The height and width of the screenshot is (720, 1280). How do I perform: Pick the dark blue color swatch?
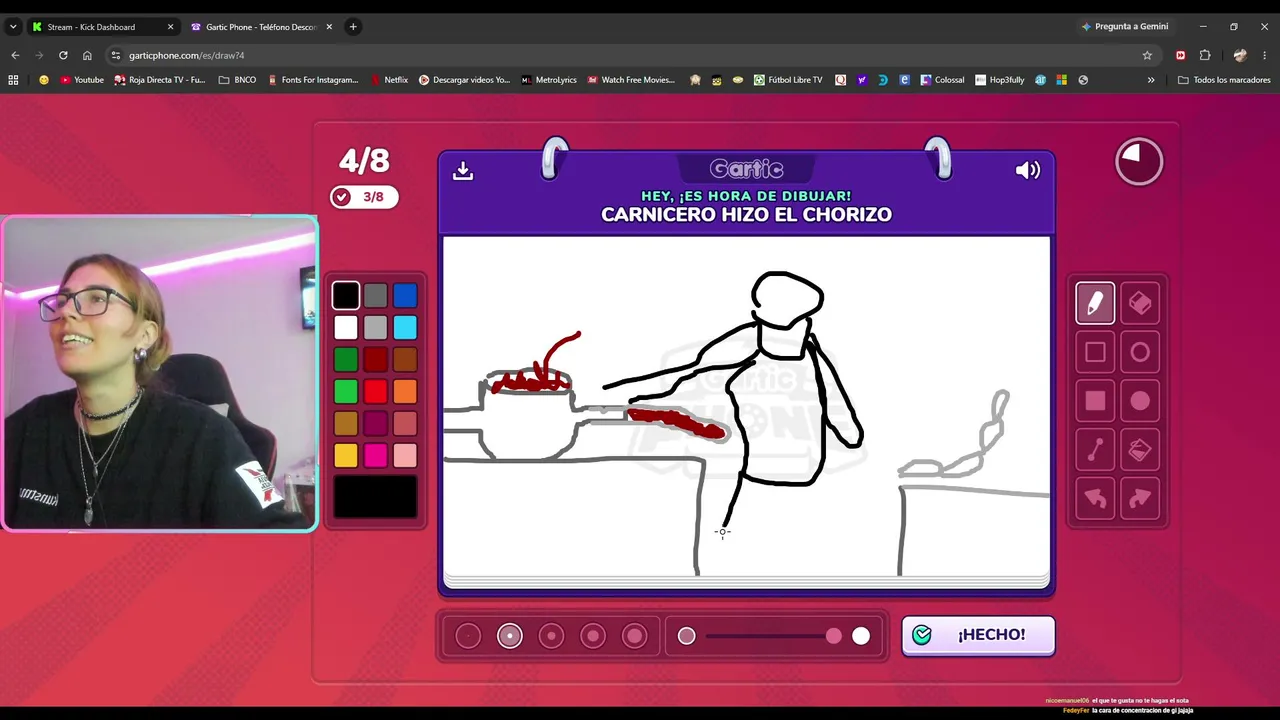tap(405, 295)
